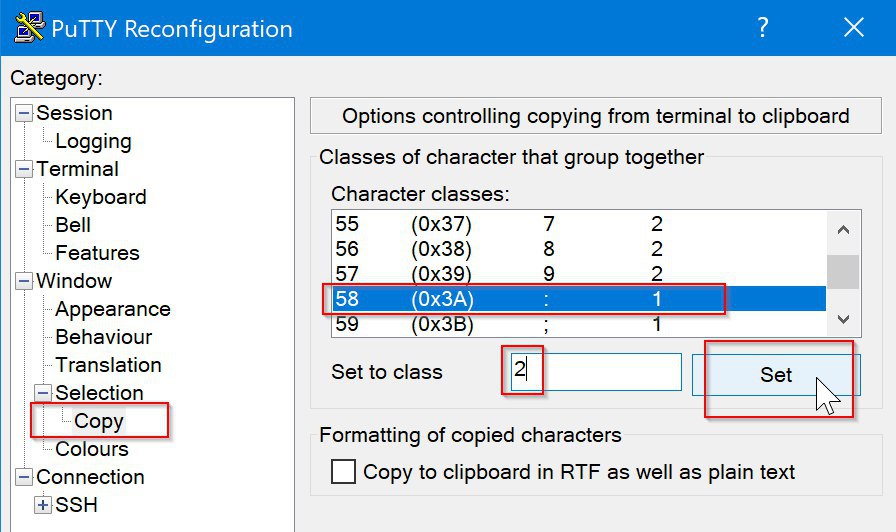Image resolution: width=896 pixels, height=532 pixels.
Task: Select character class row 56 (0x38)
Action: (579, 249)
